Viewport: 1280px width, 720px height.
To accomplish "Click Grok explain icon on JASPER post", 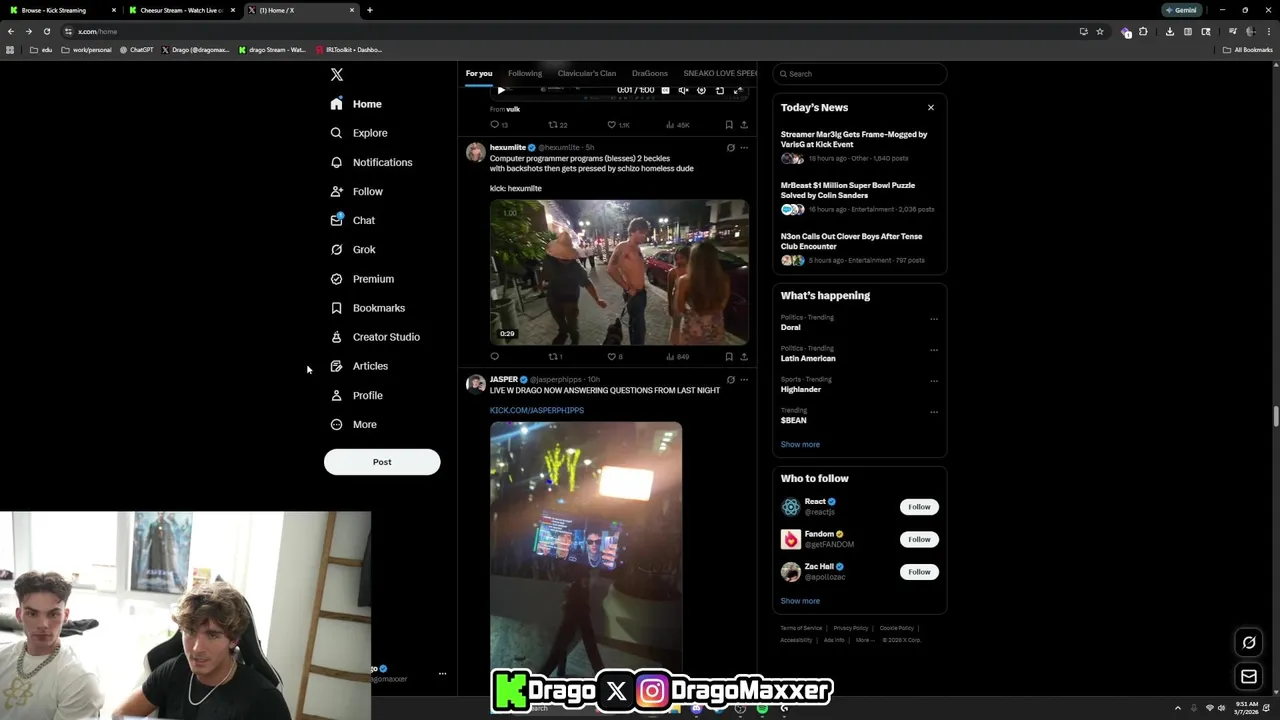I will (x=730, y=380).
